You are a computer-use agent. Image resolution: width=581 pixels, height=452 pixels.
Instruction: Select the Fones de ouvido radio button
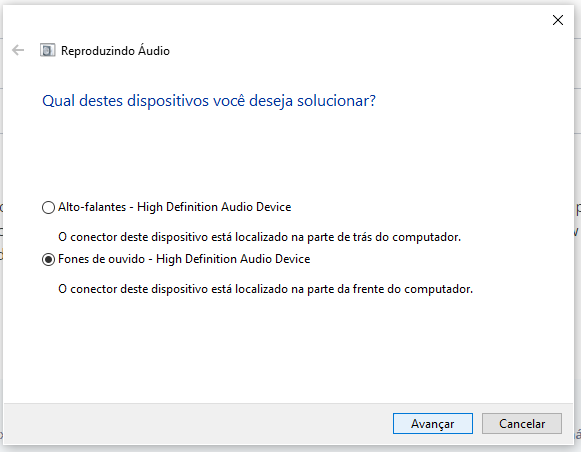click(48, 259)
